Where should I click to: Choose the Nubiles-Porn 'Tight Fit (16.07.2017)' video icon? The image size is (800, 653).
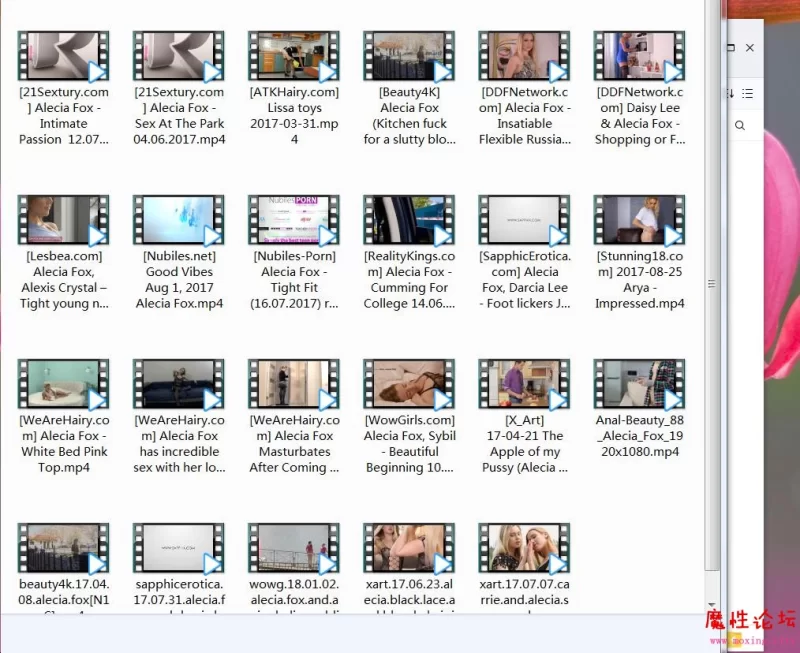coord(294,220)
